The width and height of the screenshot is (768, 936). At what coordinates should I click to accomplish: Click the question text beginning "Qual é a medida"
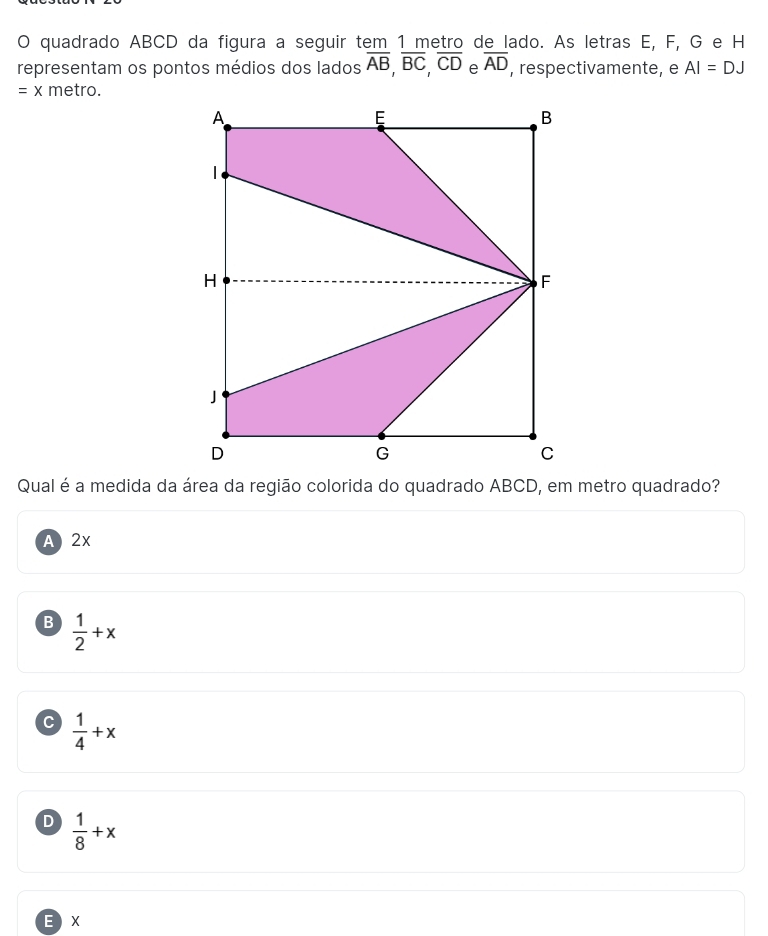pos(368,487)
